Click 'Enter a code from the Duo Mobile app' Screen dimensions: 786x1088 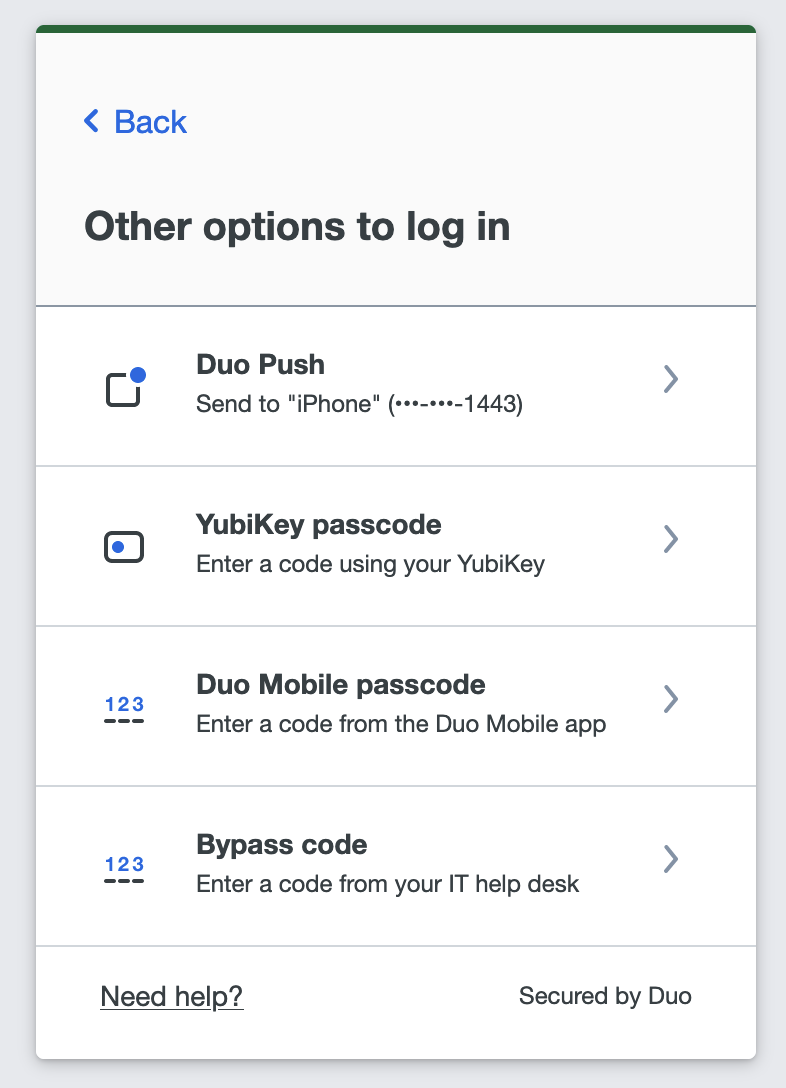point(401,724)
